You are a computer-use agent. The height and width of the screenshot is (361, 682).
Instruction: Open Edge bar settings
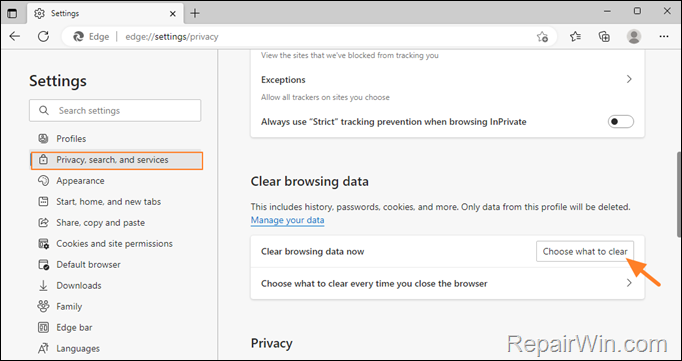(x=74, y=328)
